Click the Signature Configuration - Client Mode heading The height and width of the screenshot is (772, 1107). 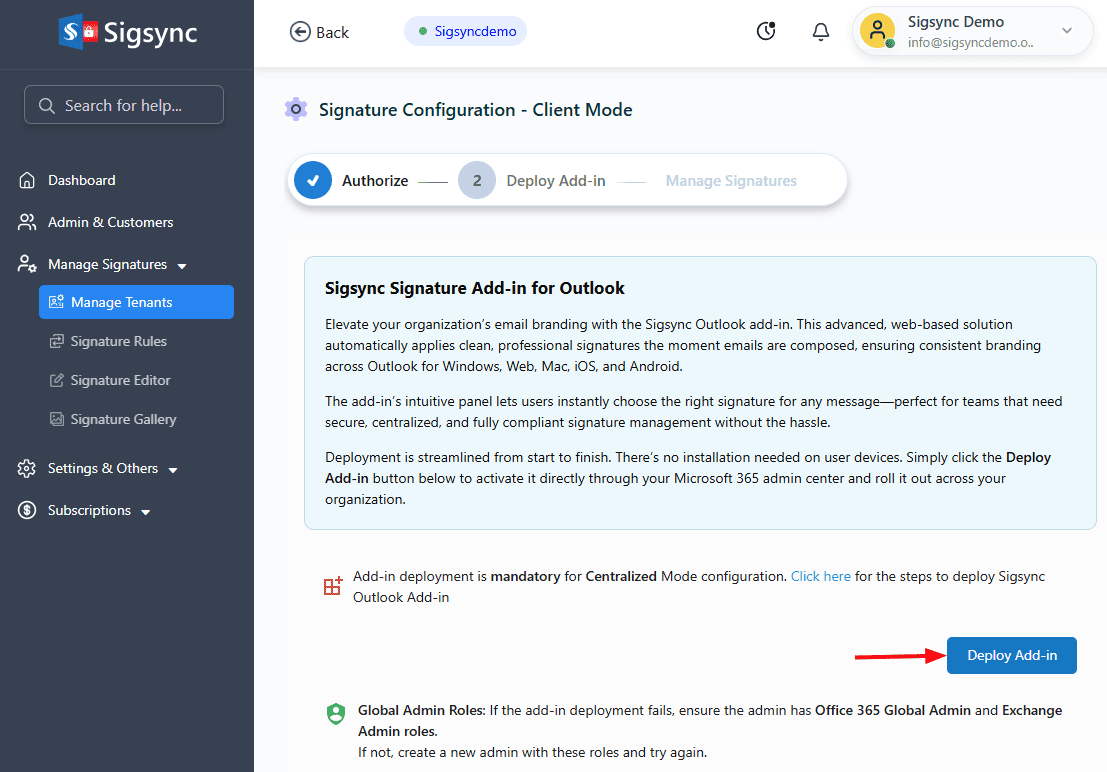475,110
